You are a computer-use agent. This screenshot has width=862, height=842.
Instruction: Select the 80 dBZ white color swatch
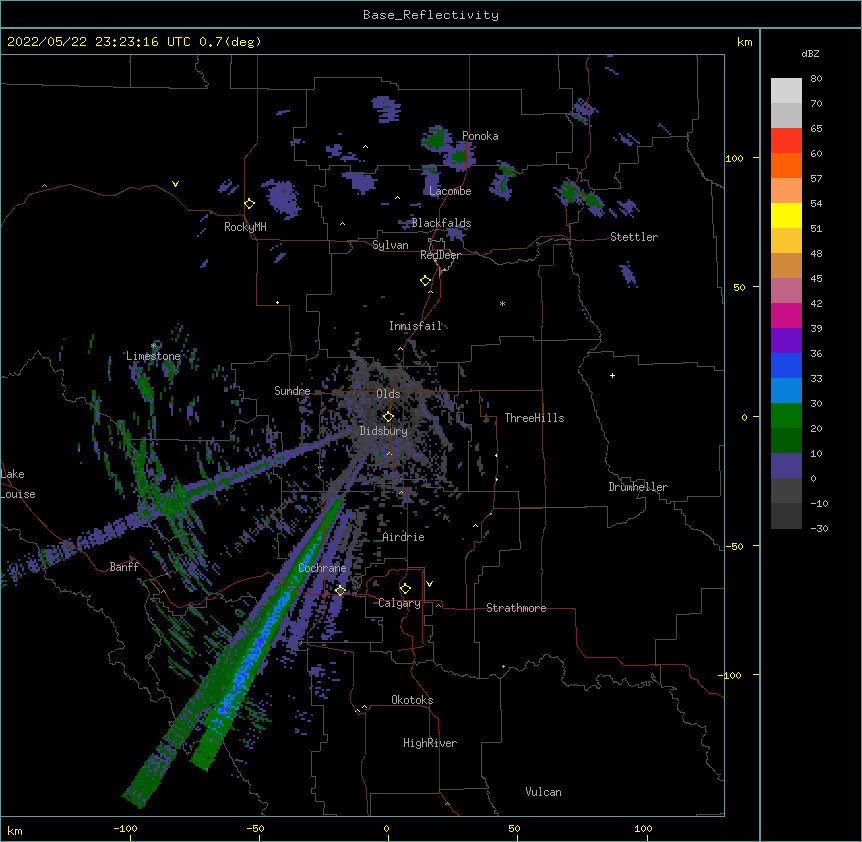786,91
